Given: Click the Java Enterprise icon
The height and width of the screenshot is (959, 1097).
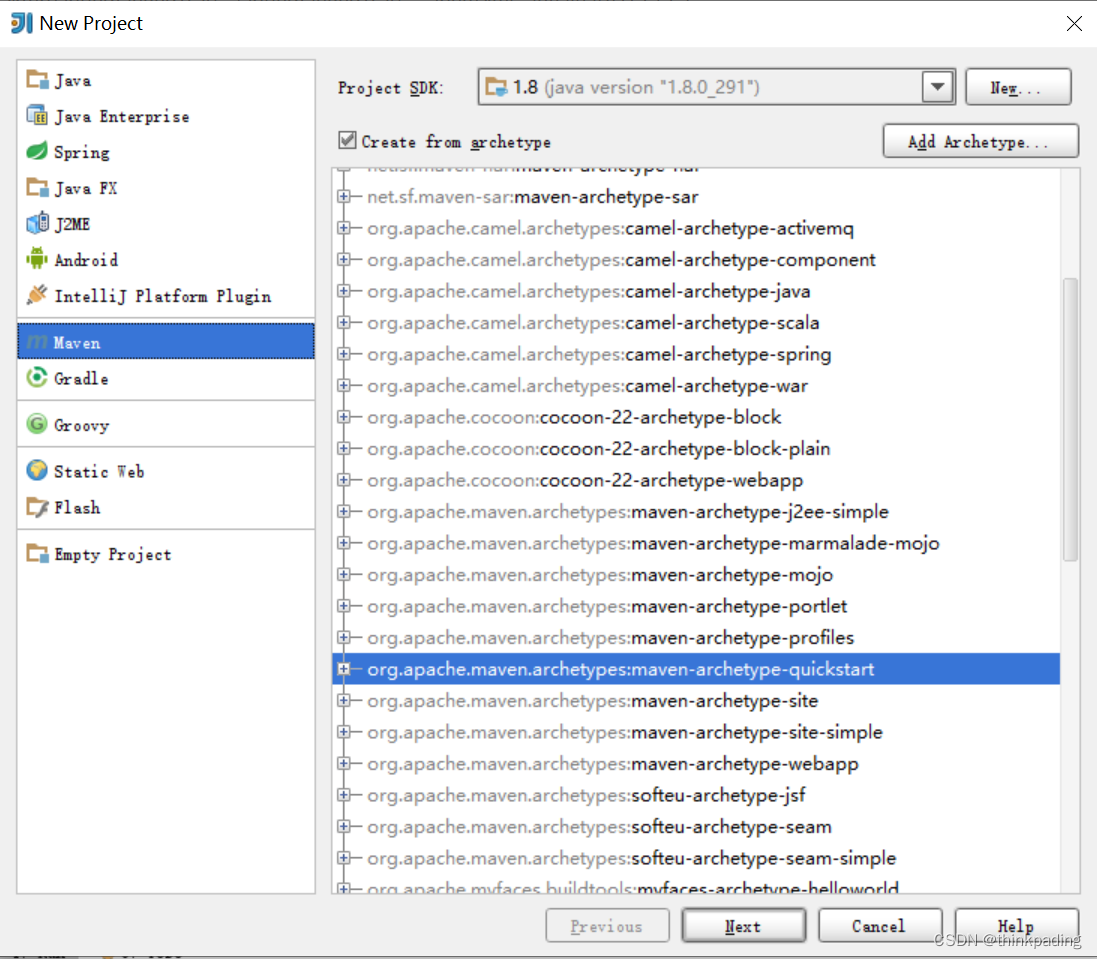Looking at the screenshot, I should pos(37,115).
